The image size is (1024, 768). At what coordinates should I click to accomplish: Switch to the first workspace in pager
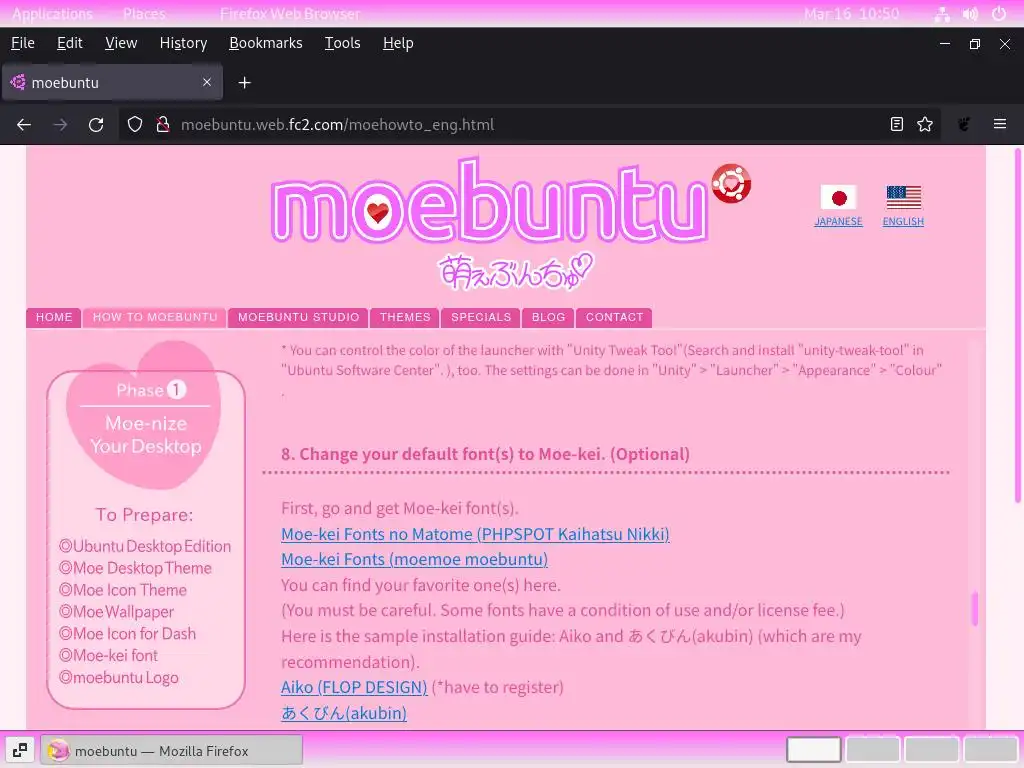[x=813, y=750]
